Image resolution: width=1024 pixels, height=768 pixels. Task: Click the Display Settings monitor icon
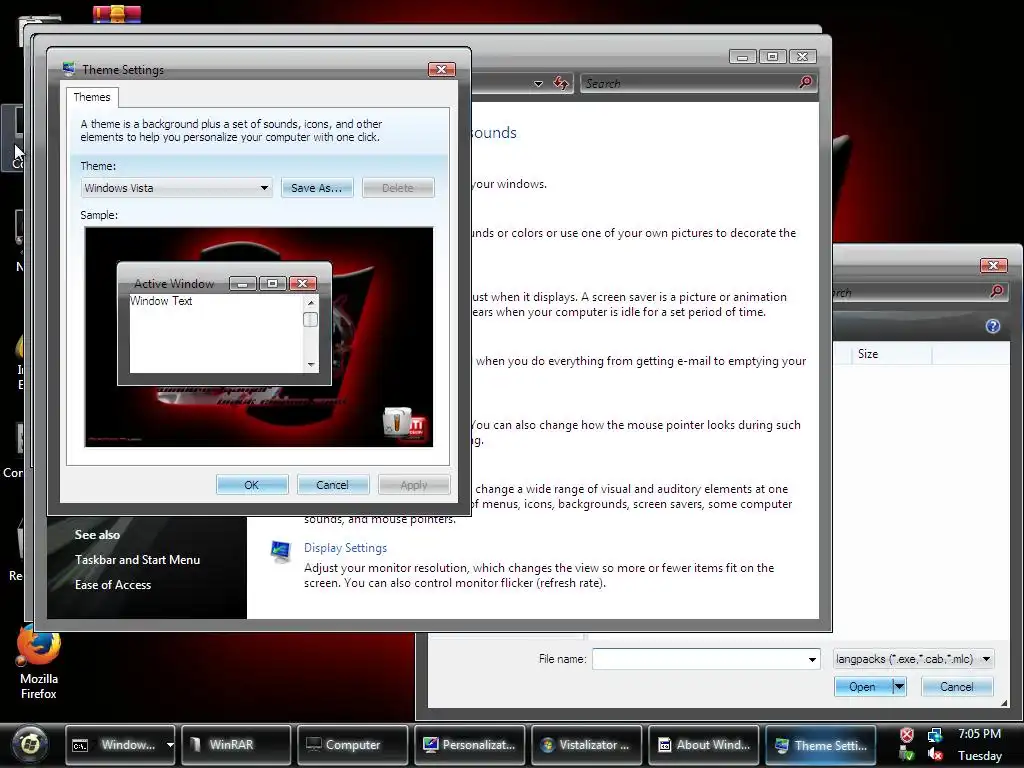coord(281,552)
